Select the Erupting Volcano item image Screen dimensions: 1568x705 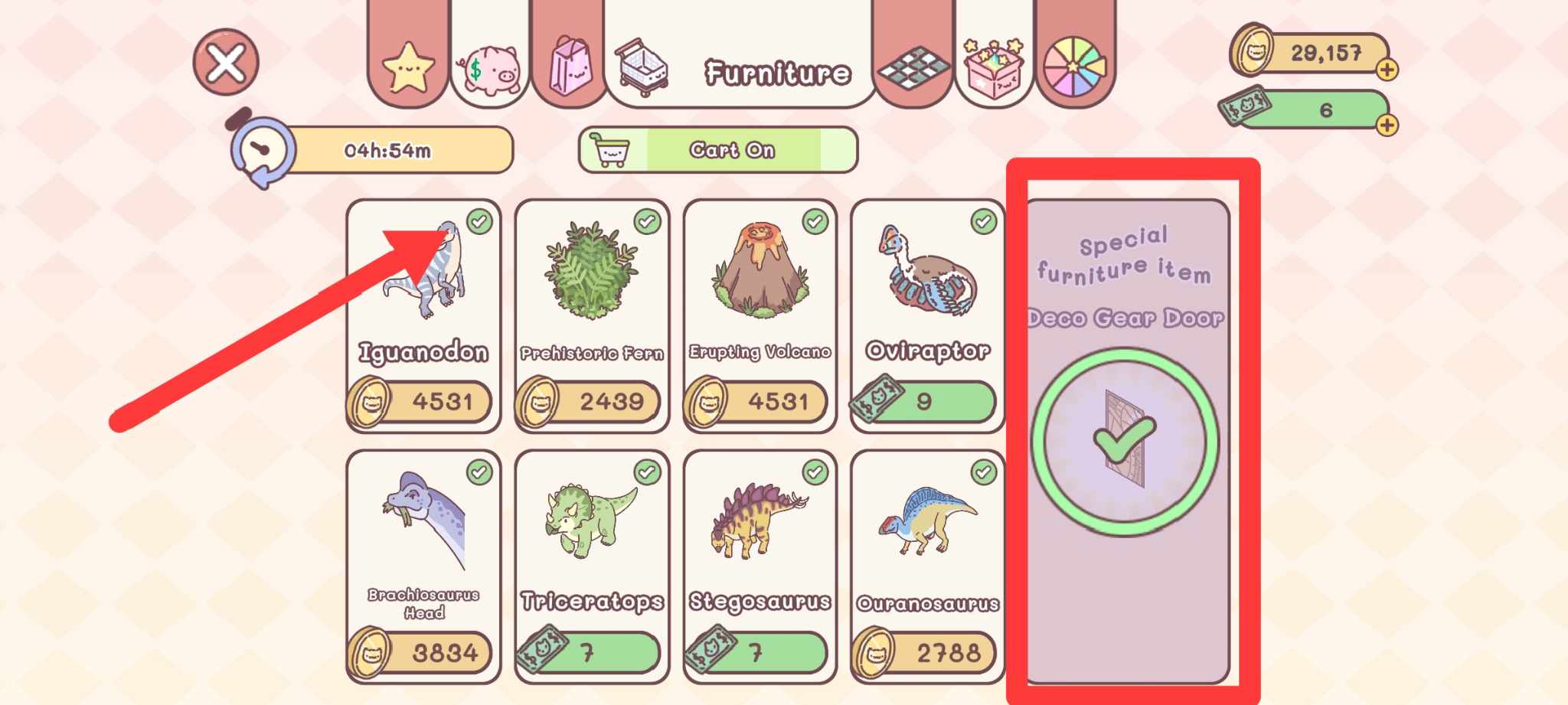tap(760, 269)
